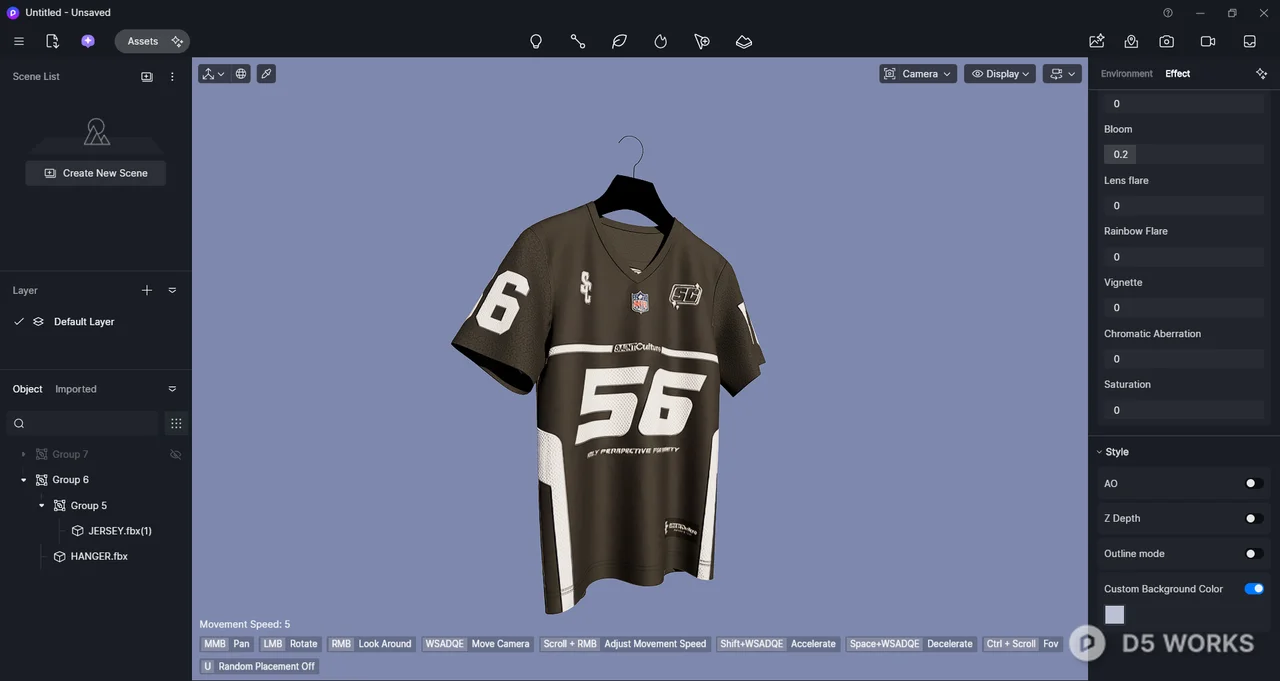Toggle Default Layer checkmark
Screen dimensions: 1280x681
point(19,322)
